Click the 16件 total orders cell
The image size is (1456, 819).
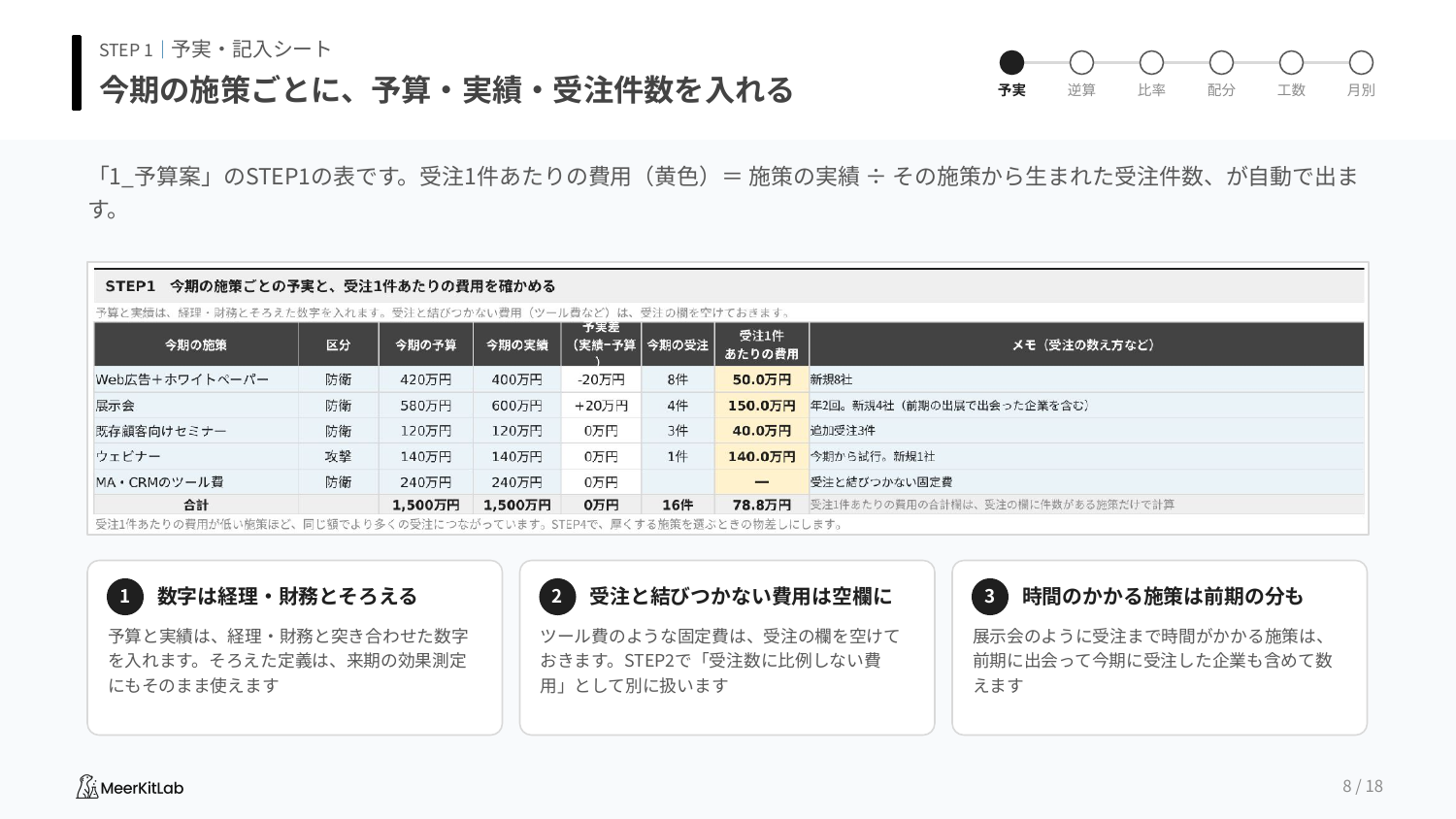(x=678, y=505)
